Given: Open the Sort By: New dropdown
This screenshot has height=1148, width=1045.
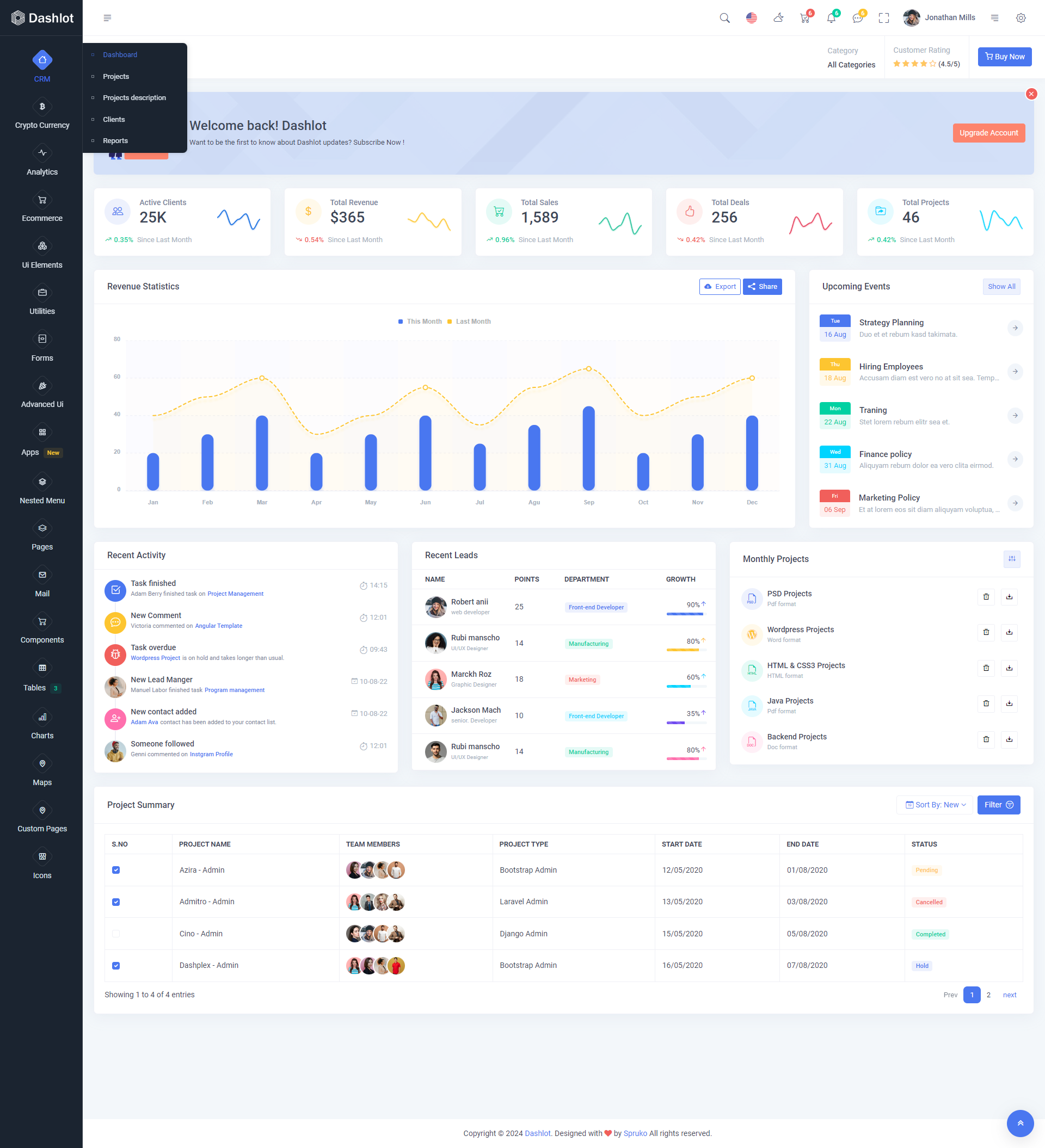Looking at the screenshot, I should click(x=935, y=805).
